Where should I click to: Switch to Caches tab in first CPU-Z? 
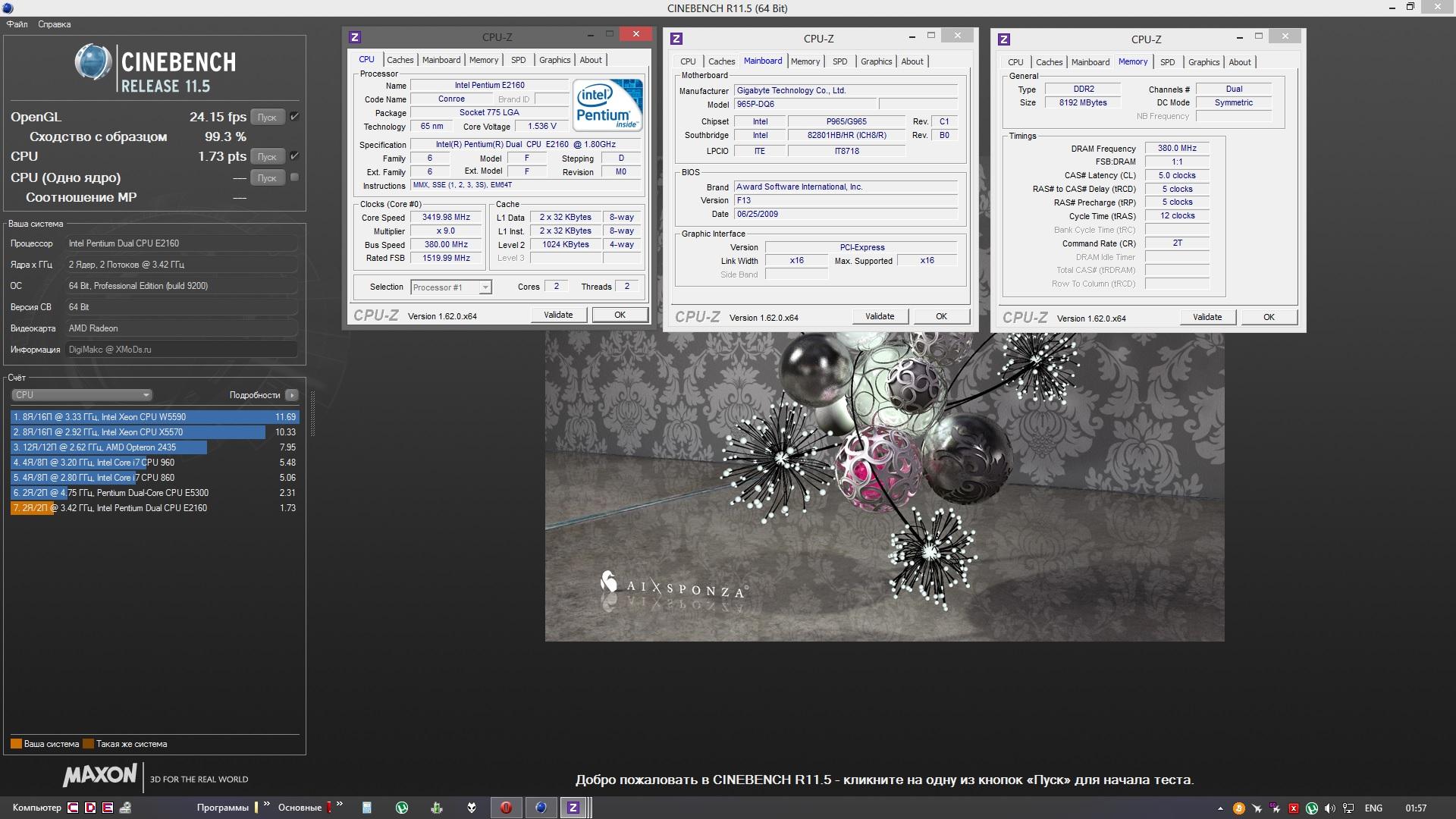click(x=400, y=60)
